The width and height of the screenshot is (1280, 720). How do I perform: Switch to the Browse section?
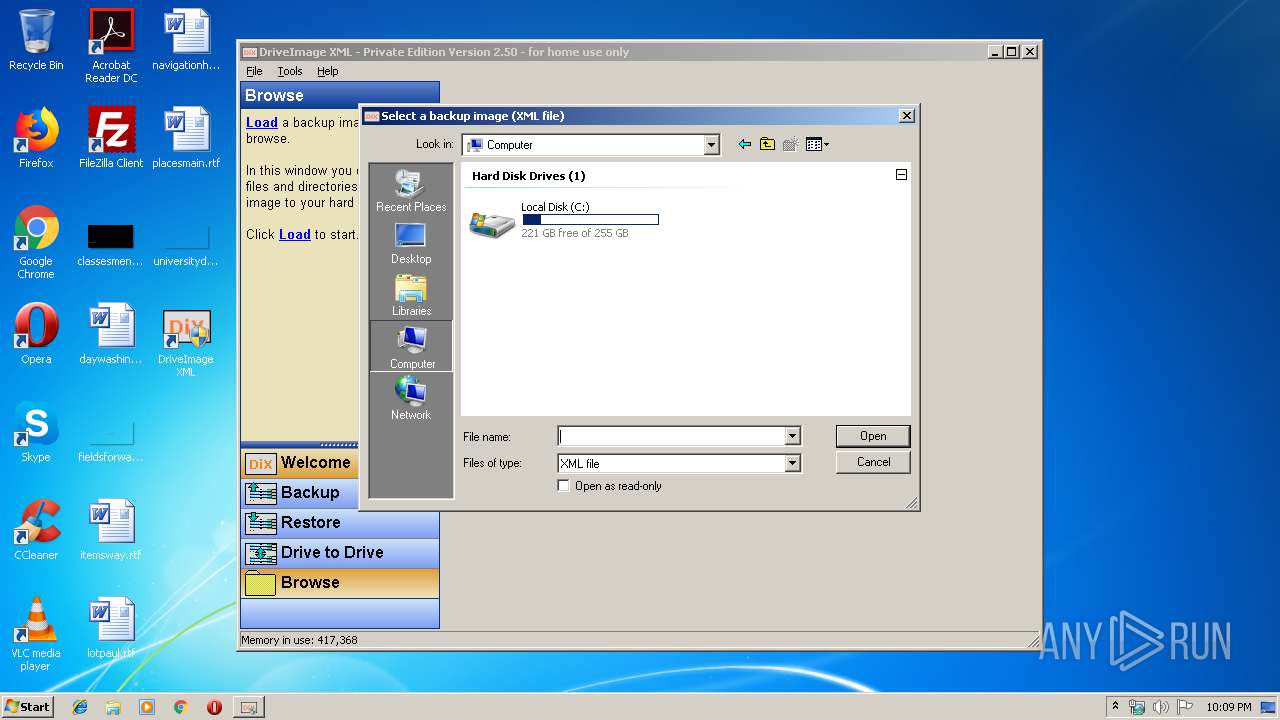pos(340,583)
